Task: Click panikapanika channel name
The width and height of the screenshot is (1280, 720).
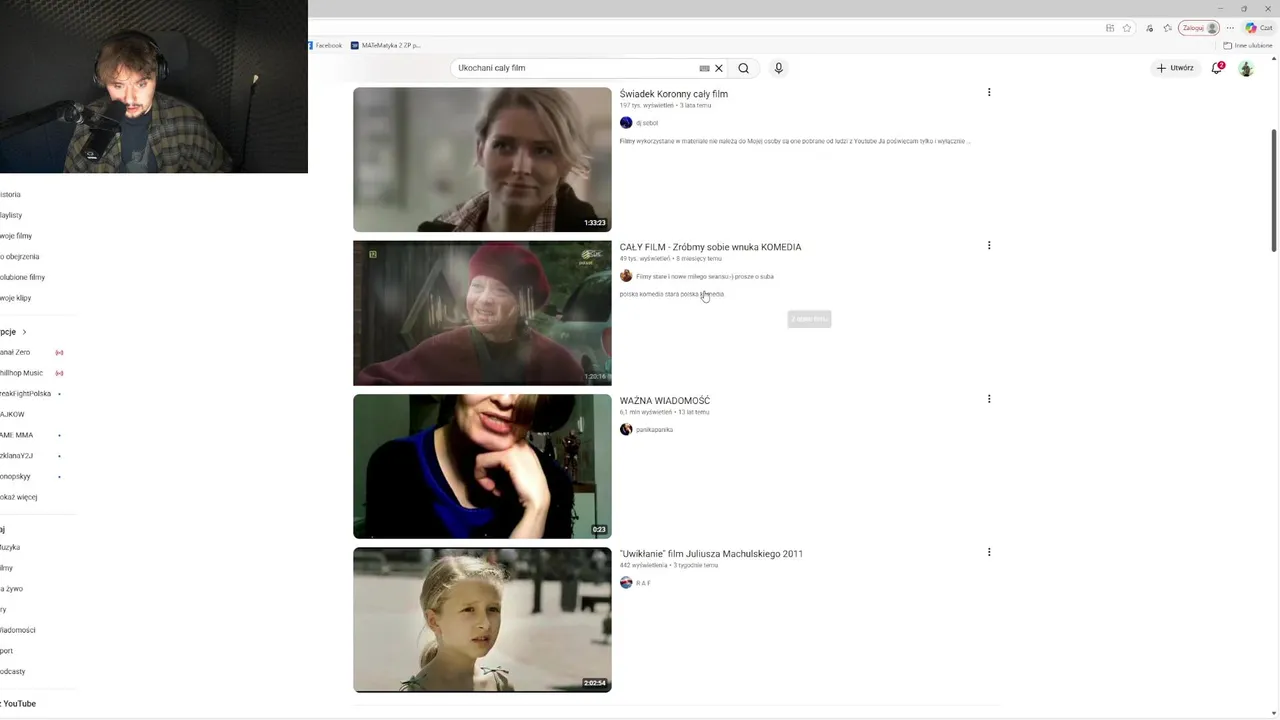Action: pyautogui.click(x=654, y=430)
